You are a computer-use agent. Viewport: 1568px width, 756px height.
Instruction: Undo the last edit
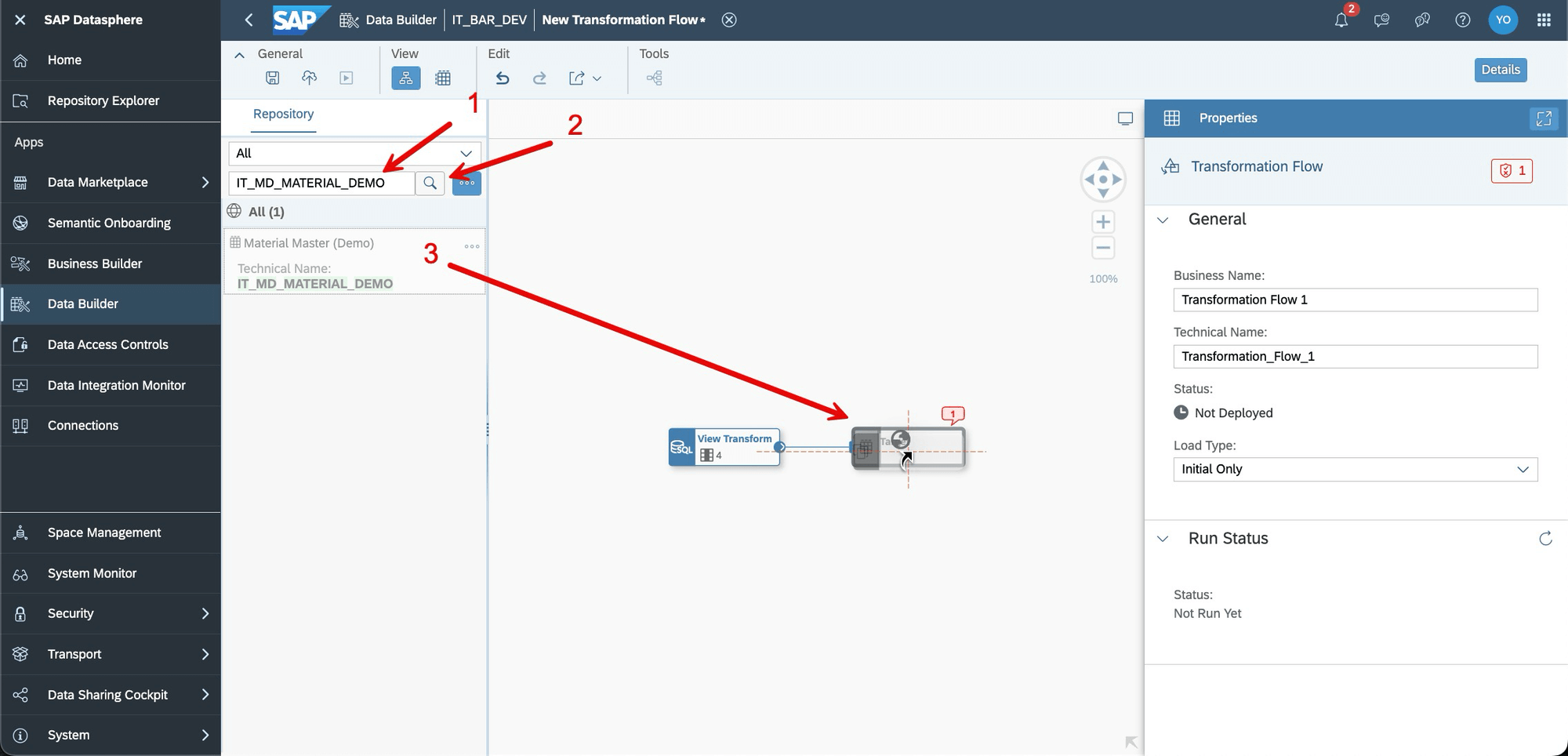[x=503, y=78]
